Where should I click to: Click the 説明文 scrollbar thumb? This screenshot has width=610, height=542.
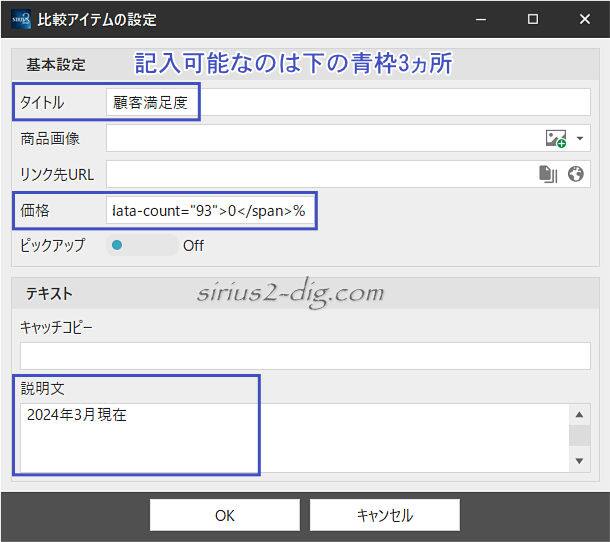click(579, 435)
